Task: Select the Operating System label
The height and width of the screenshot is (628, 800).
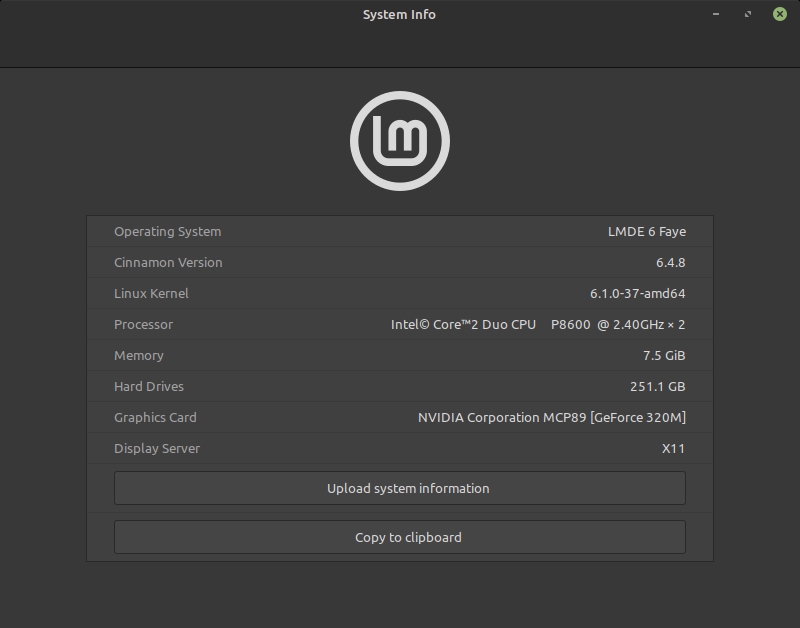Action: pyautogui.click(x=167, y=232)
